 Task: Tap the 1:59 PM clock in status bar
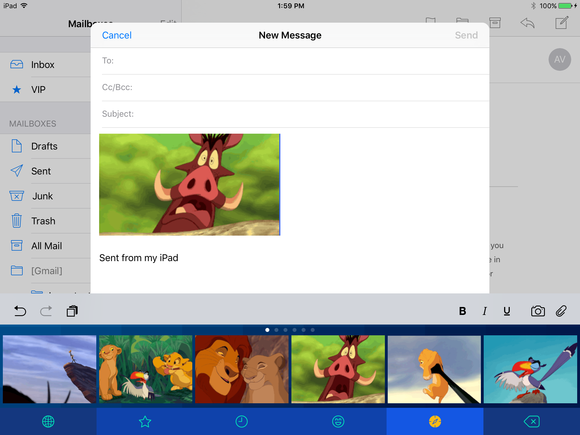(291, 6)
